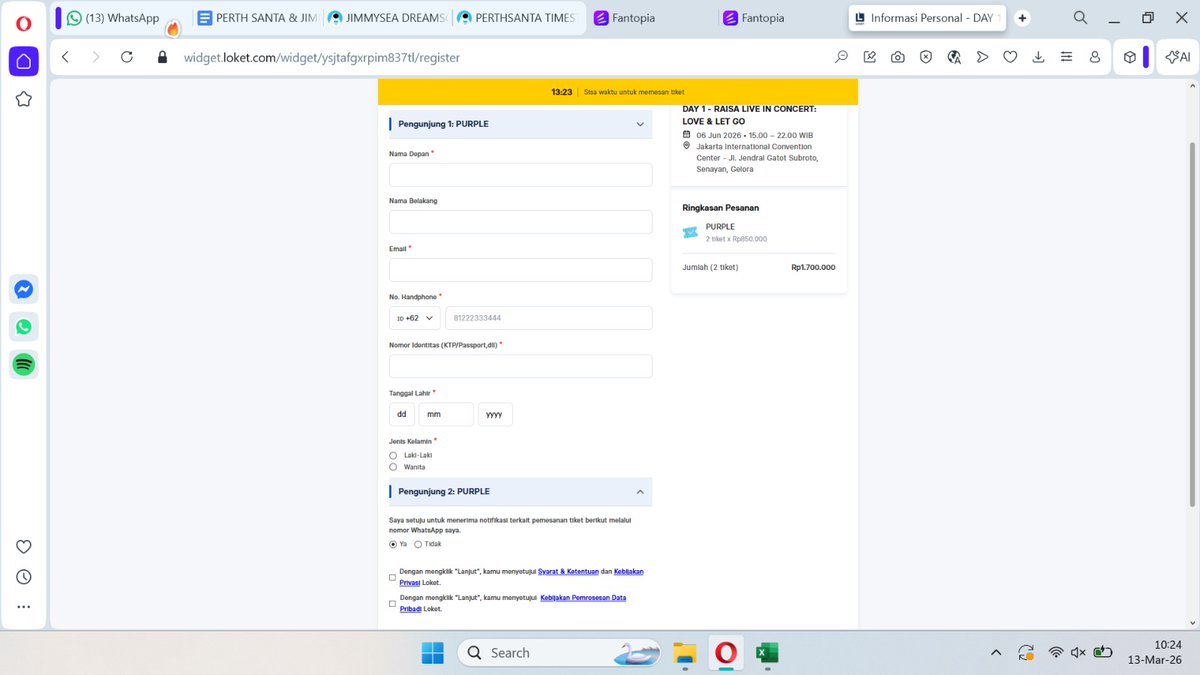The height and width of the screenshot is (675, 1200).
Task: Click the Nama Belakang input field
Action: 520,222
